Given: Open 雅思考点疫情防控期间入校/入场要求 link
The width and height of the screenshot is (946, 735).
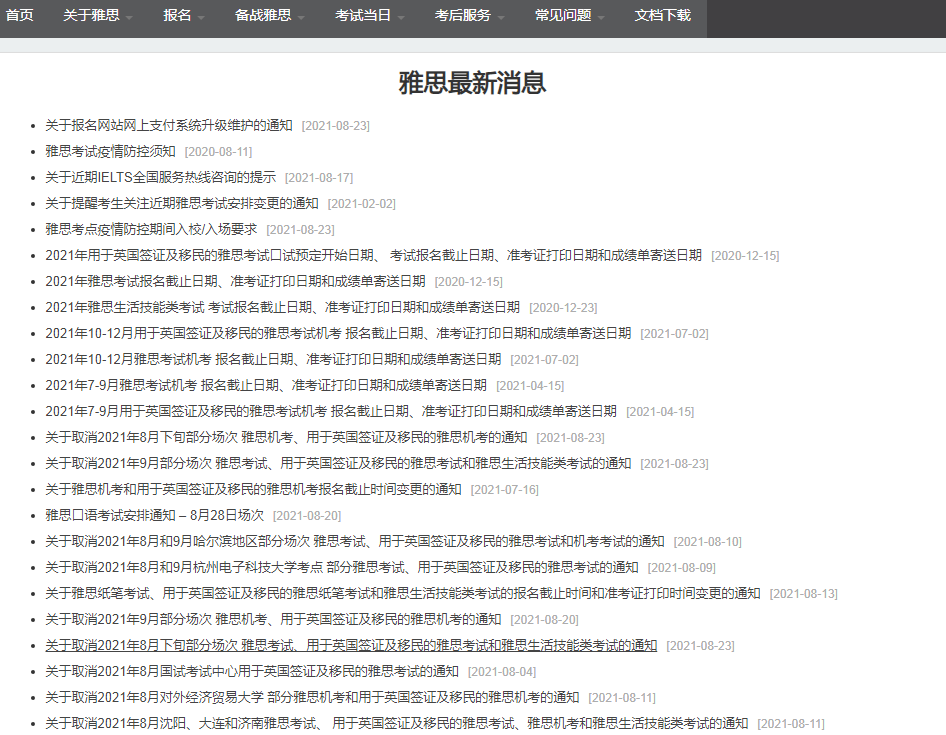Looking at the screenshot, I should point(151,229).
